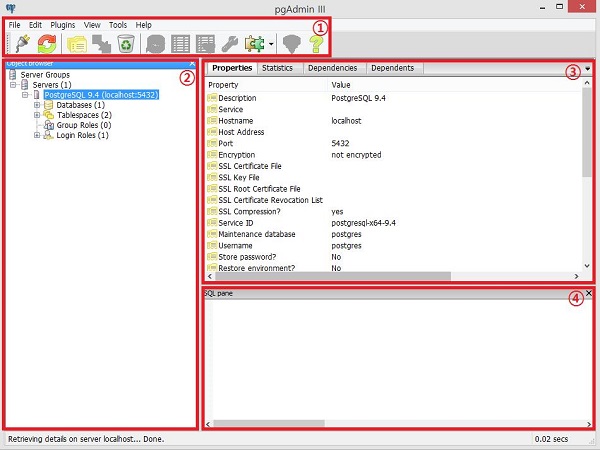600x450 pixels.
Task: Click the Group Roles icon
Action: click(49, 125)
